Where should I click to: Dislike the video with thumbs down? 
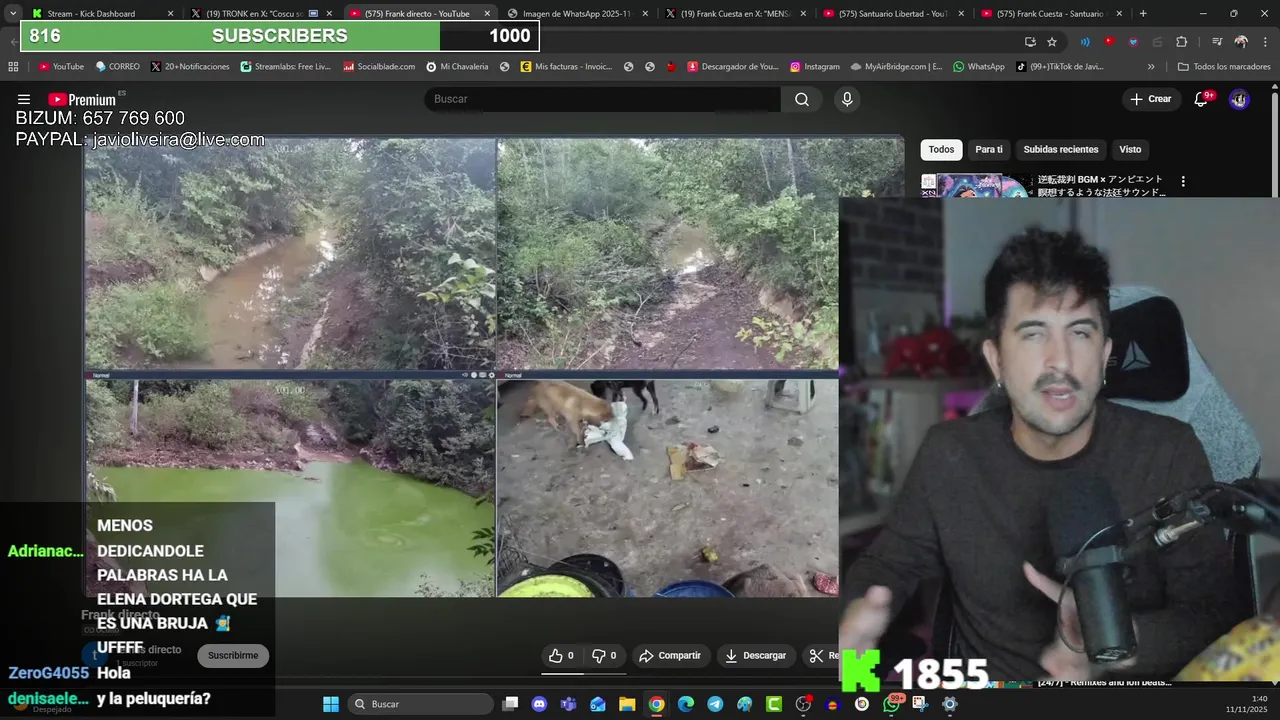604,656
